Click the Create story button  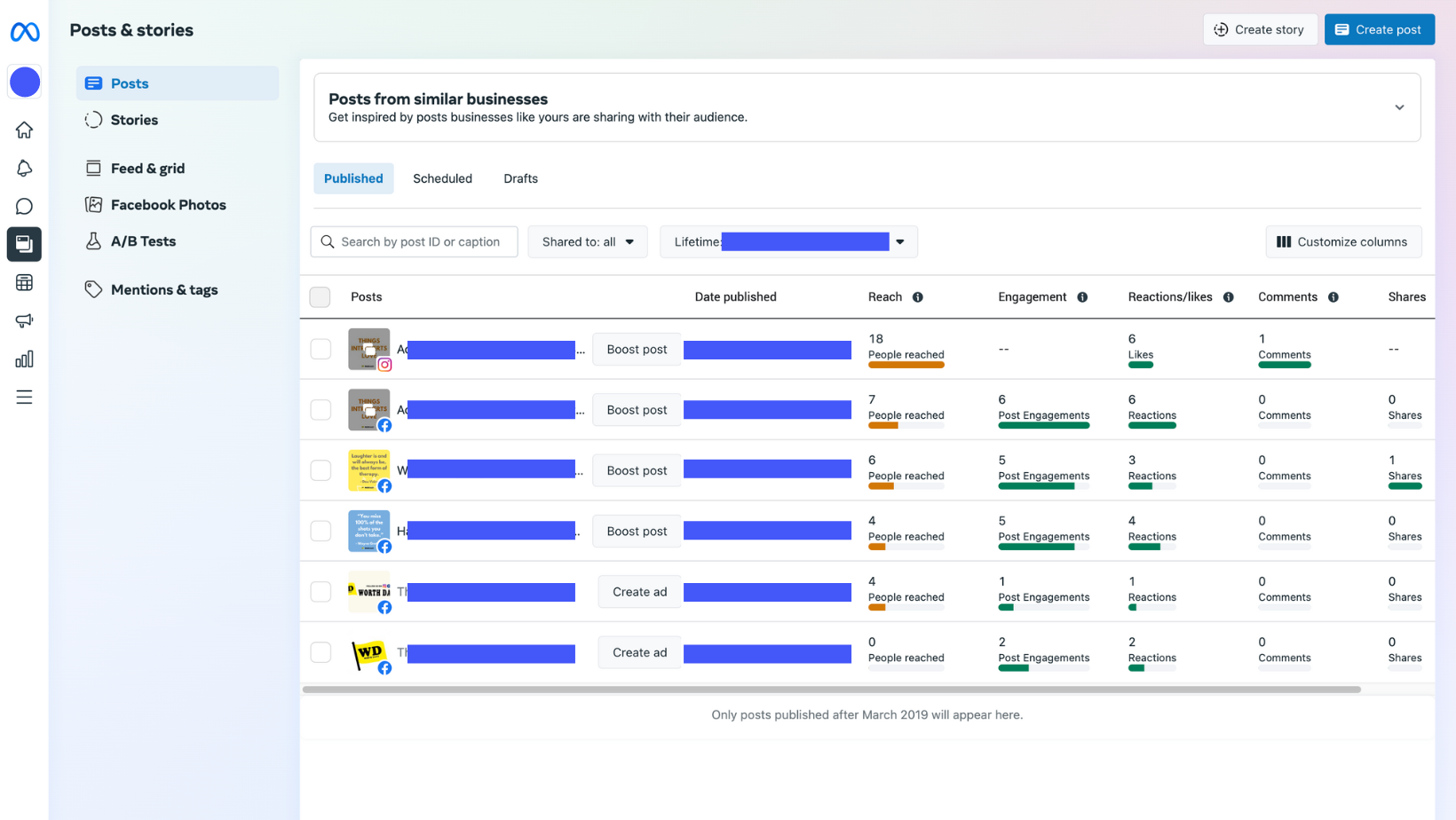tap(1260, 29)
